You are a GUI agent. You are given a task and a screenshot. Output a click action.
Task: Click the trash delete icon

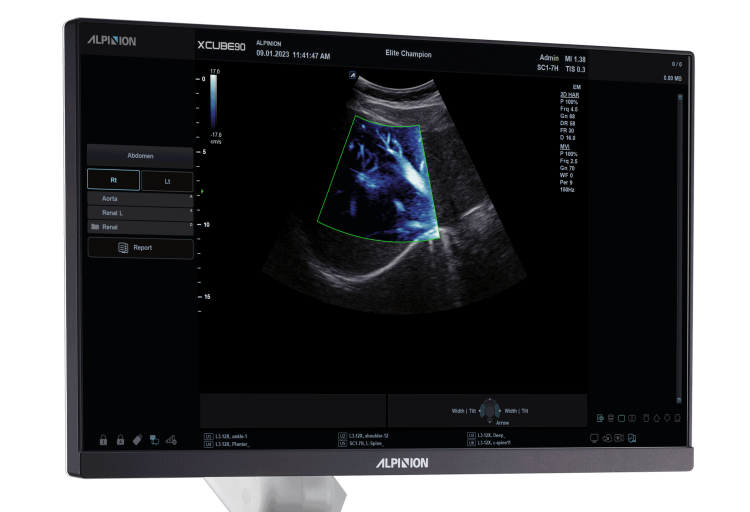tap(610, 418)
